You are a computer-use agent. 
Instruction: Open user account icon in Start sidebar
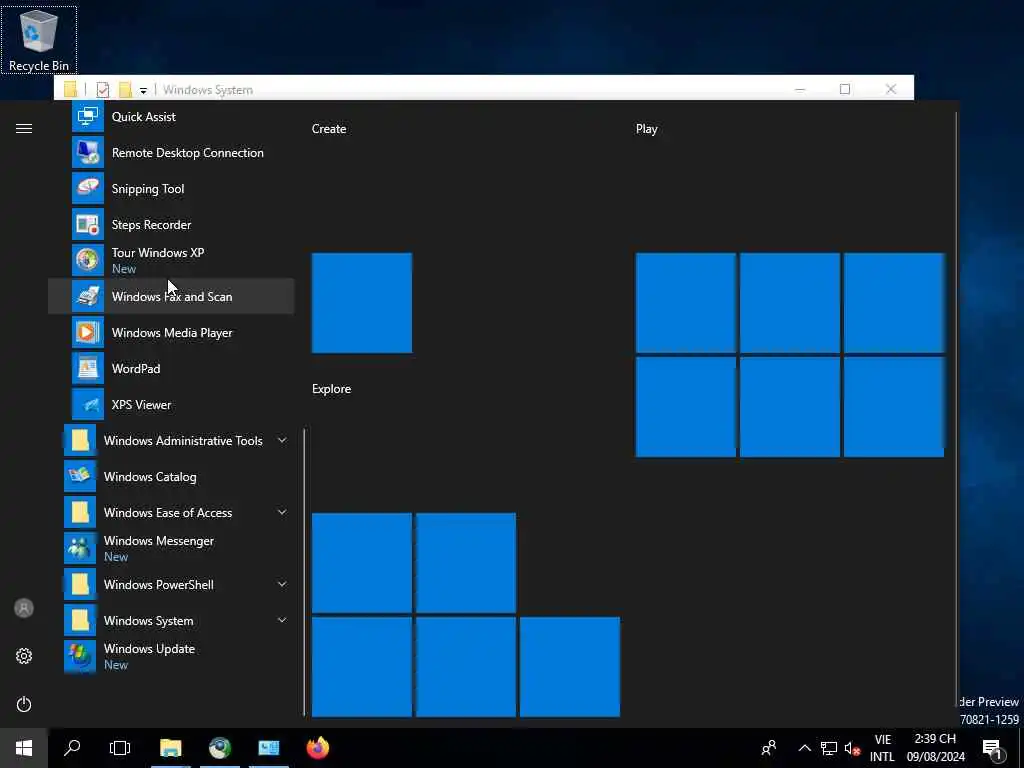pos(24,608)
